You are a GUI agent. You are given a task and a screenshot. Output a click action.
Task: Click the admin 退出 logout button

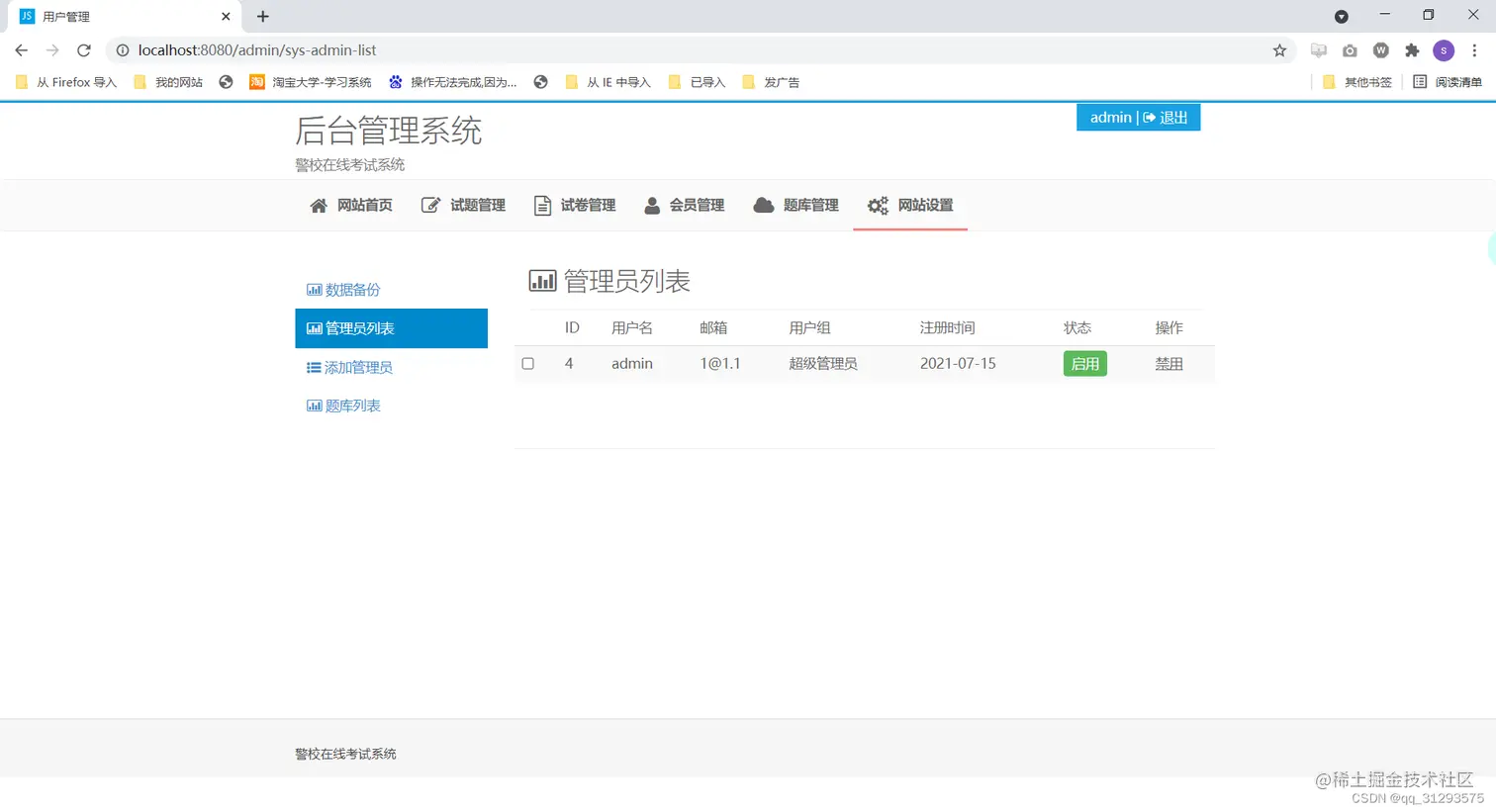tap(1138, 118)
